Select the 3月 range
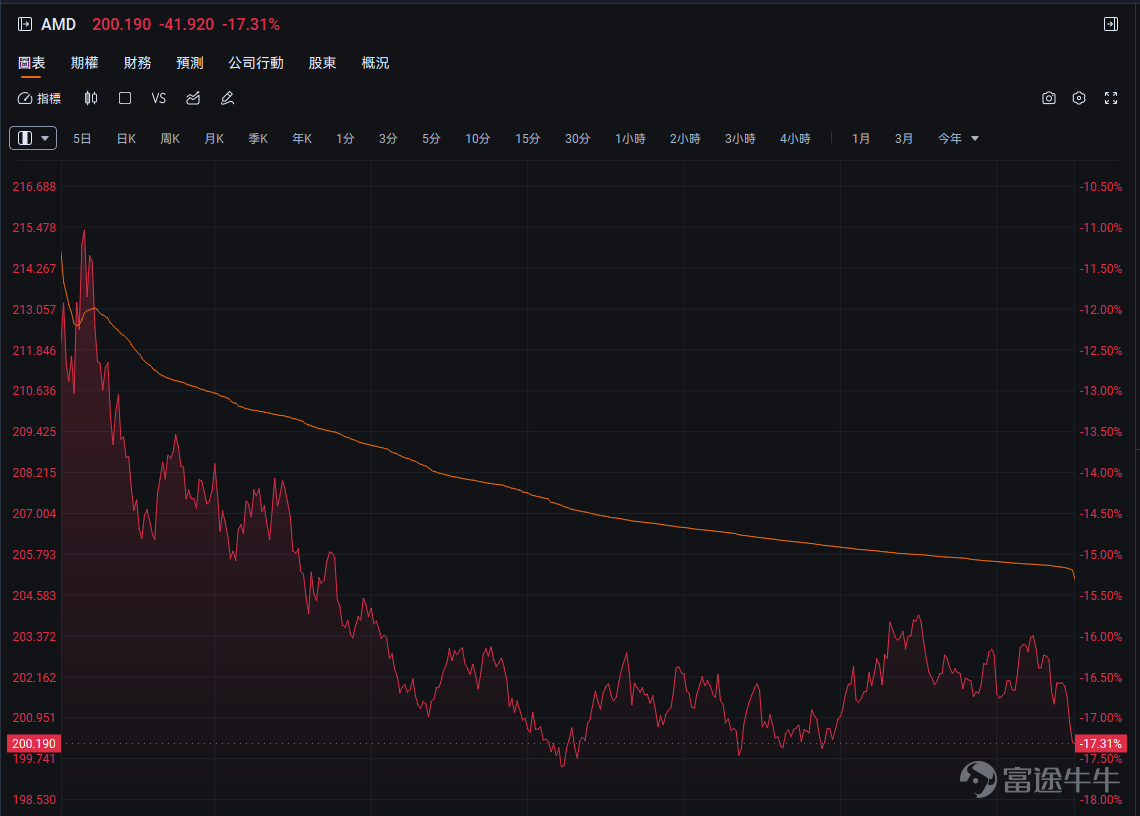The height and width of the screenshot is (816, 1140). (904, 138)
